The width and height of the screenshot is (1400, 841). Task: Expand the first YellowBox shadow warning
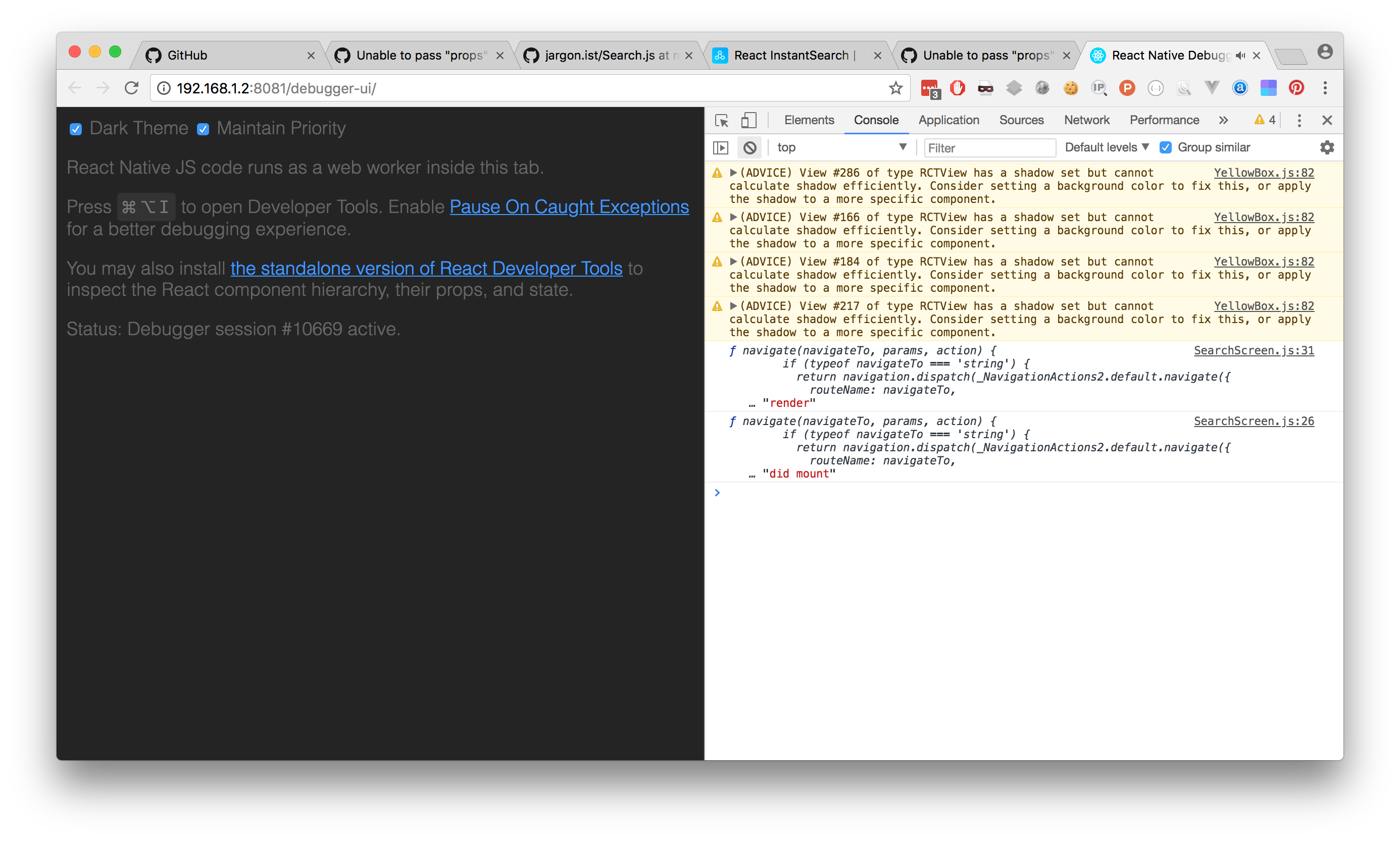point(733,172)
